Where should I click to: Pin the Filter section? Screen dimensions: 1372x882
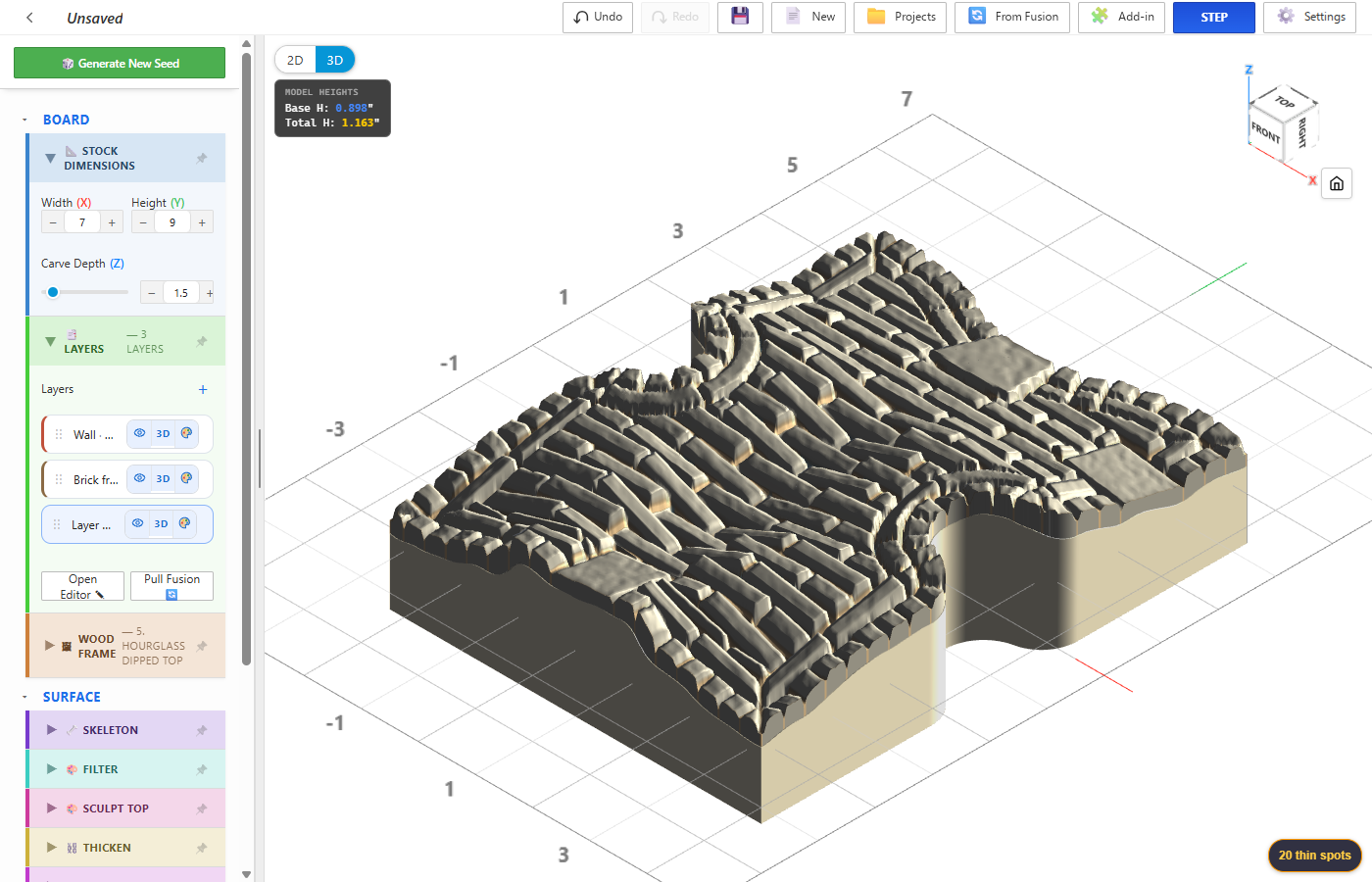[202, 769]
